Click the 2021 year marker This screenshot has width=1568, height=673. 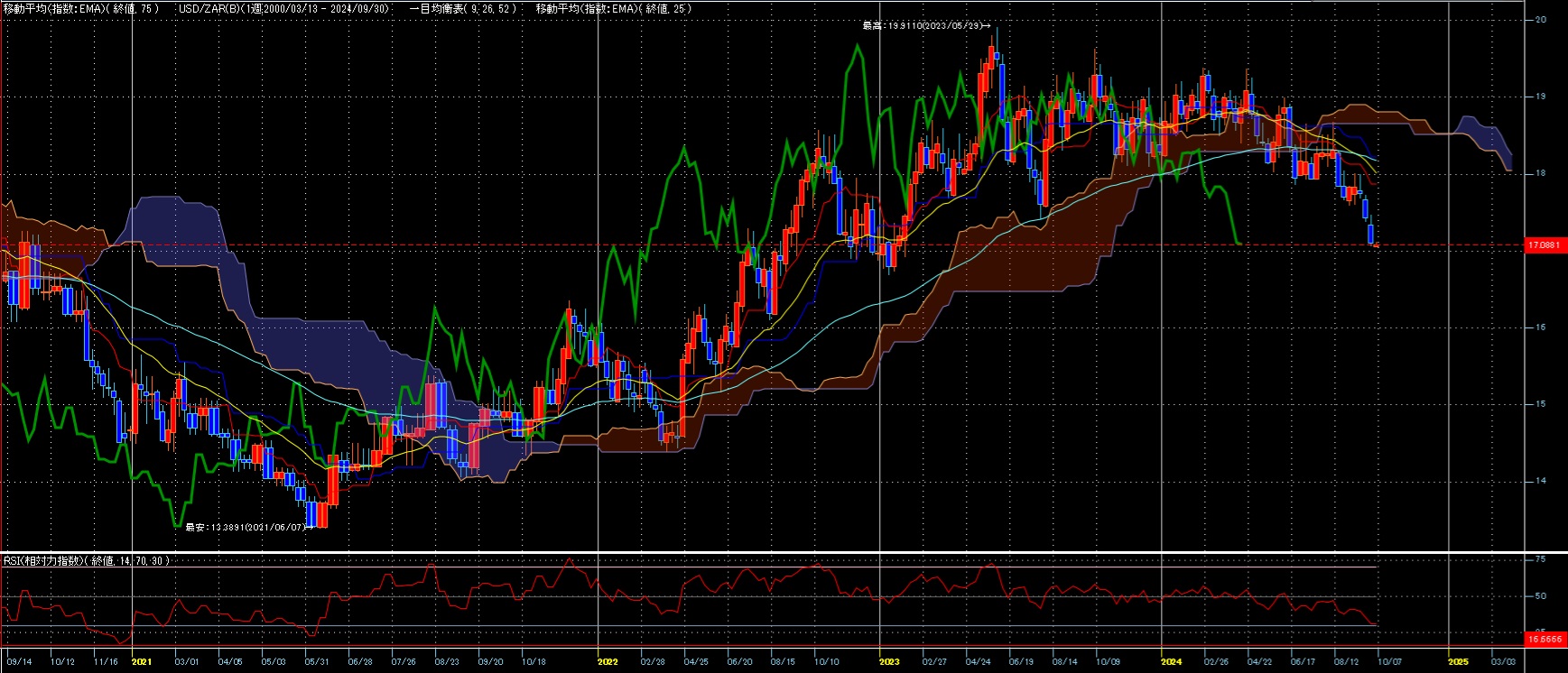(x=142, y=662)
